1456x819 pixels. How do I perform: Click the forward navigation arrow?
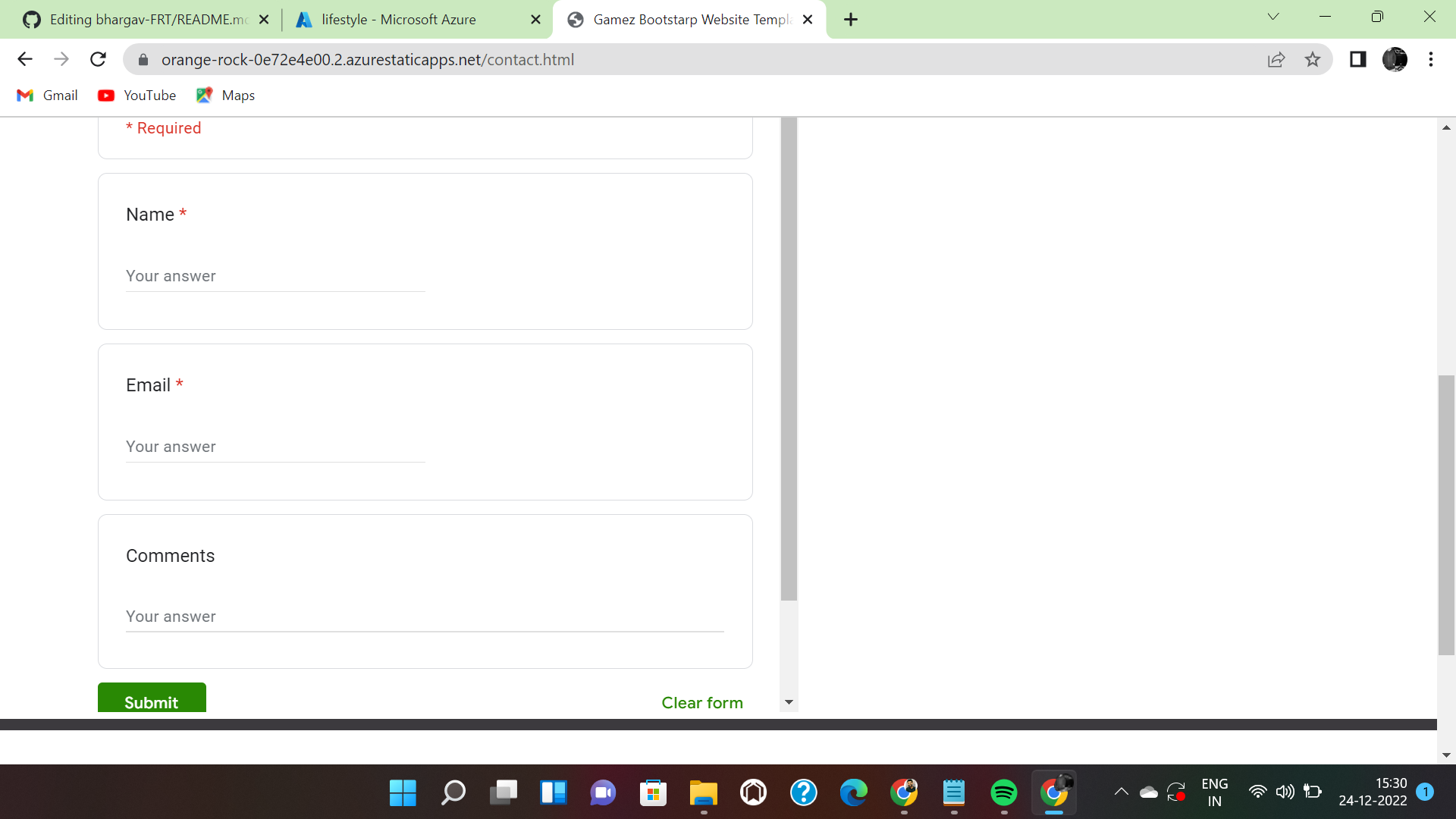click(61, 59)
